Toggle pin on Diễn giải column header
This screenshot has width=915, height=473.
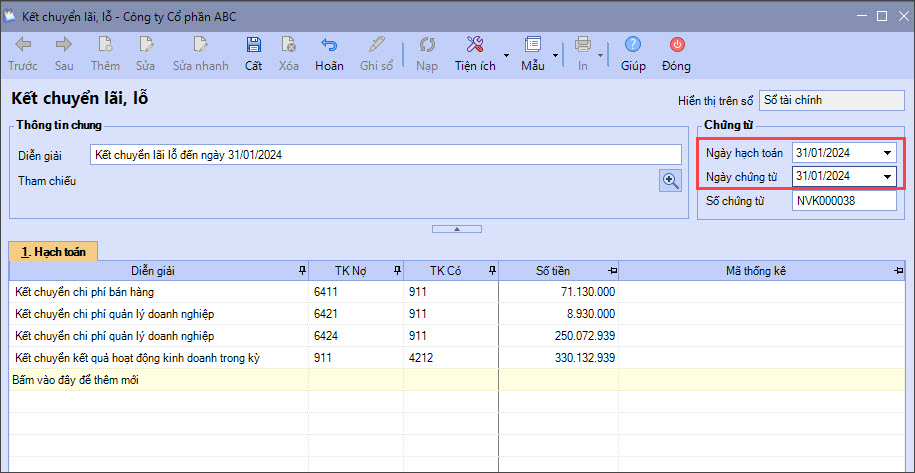click(x=302, y=271)
